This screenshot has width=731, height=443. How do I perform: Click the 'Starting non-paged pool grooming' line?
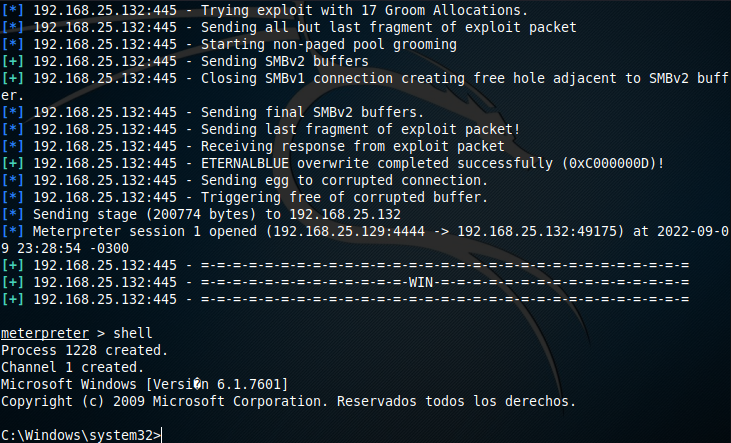pos(229,44)
